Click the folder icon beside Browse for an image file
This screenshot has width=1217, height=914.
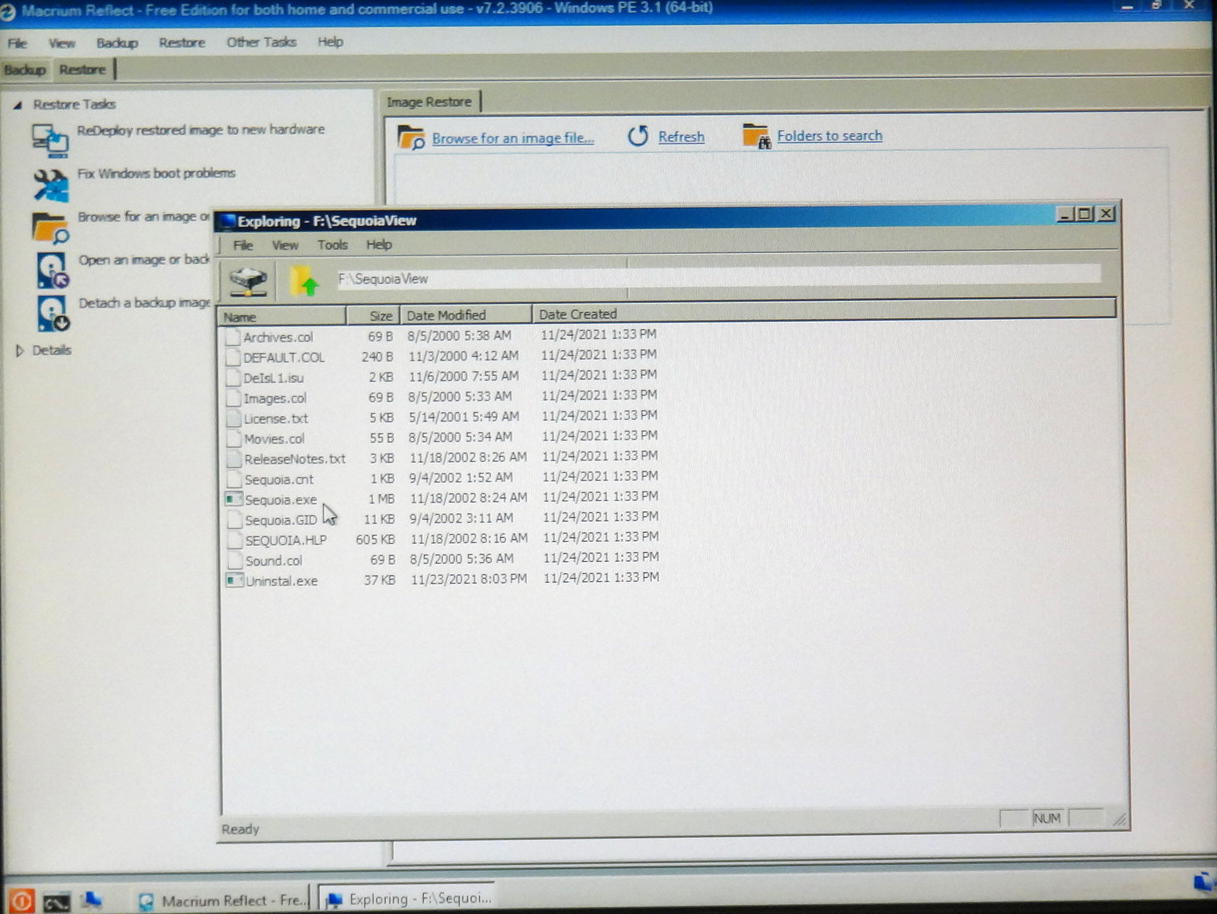pyautogui.click(x=411, y=137)
